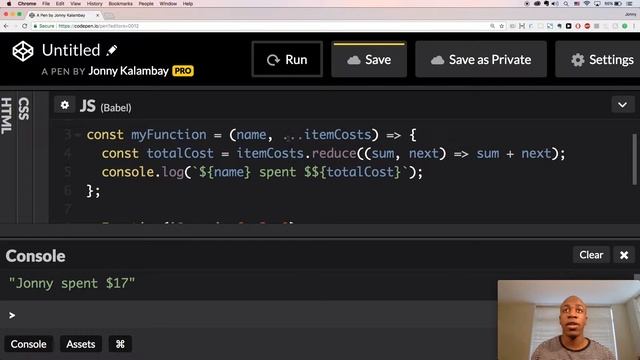Close the Console panel with X
This screenshot has width=640, height=360.
click(624, 255)
